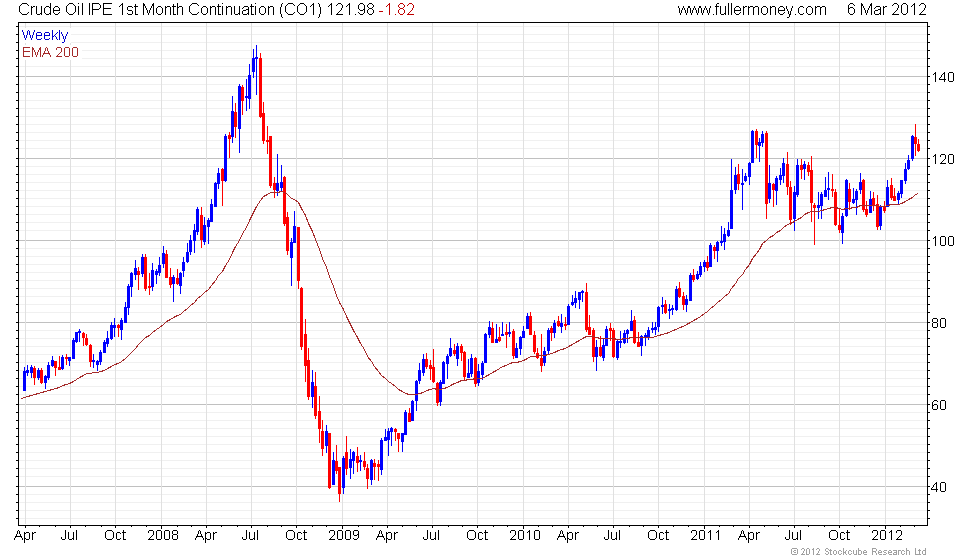Click the 40 price axis label
980x560 pixels.
[939, 487]
